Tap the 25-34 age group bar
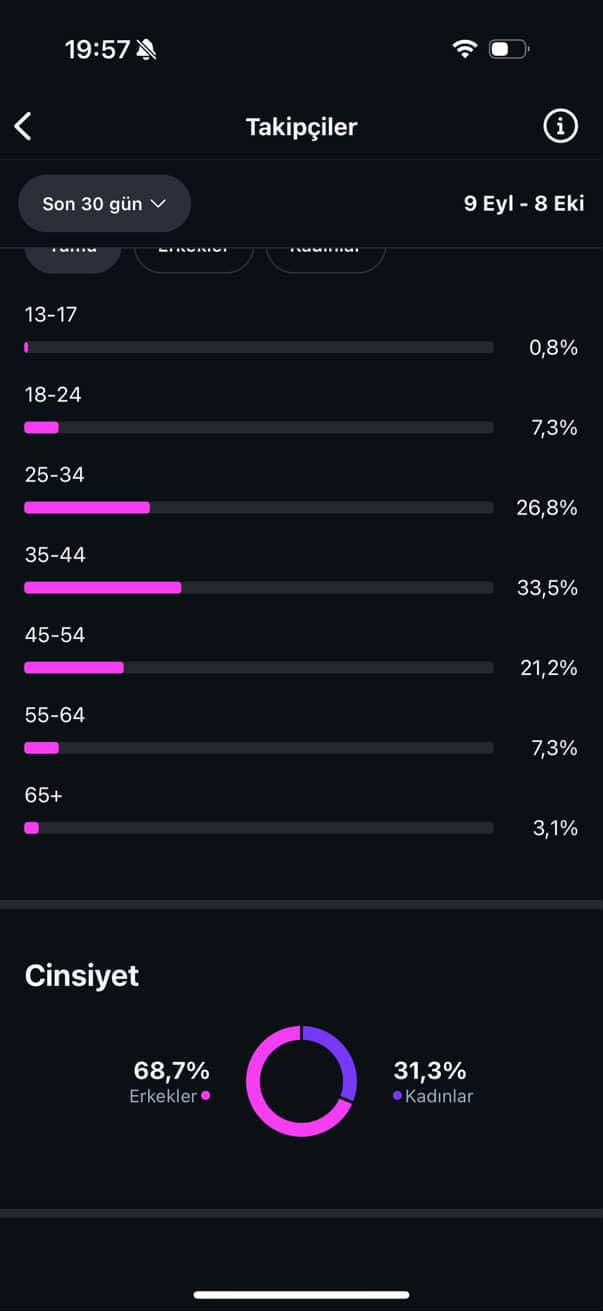 259,508
